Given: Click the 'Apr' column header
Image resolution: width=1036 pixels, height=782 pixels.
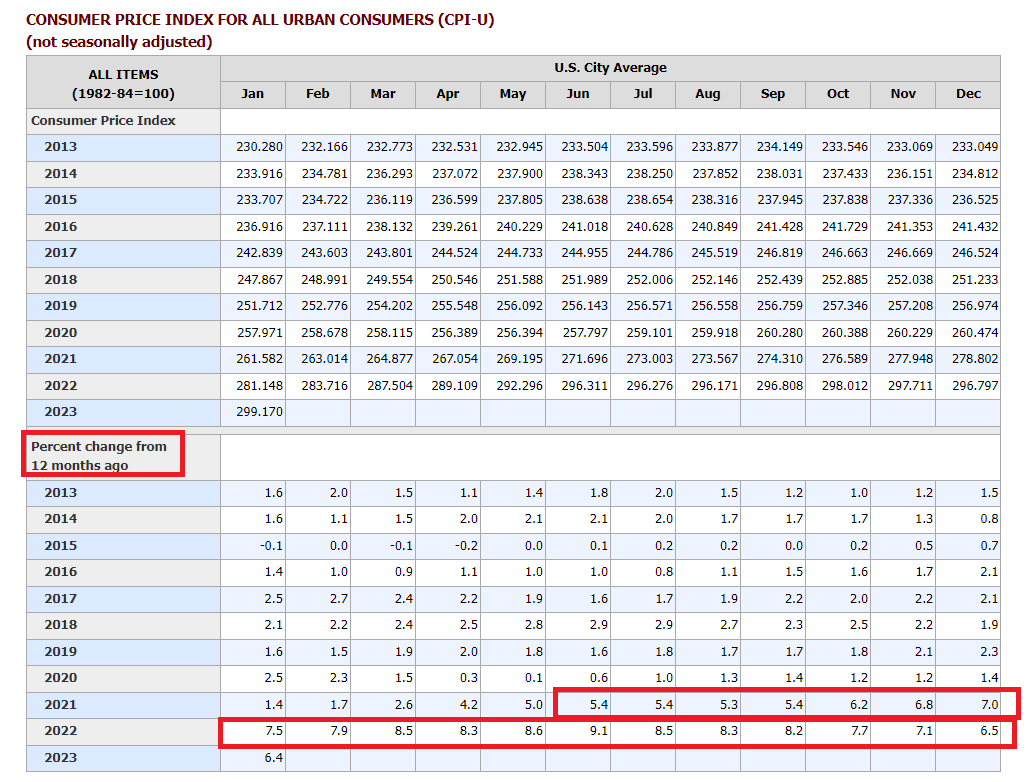Looking at the screenshot, I should point(447,94).
